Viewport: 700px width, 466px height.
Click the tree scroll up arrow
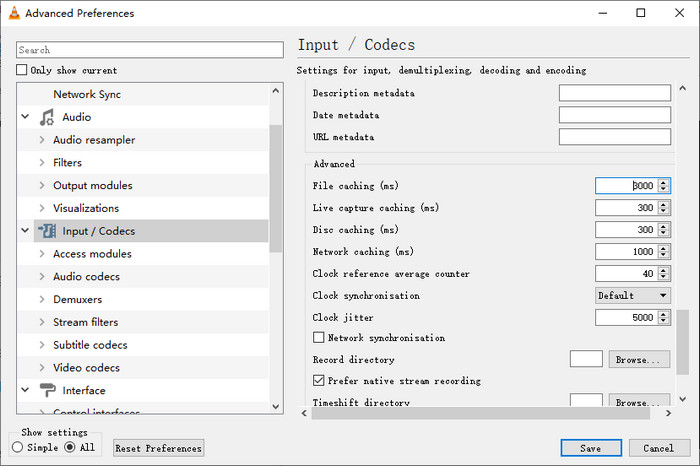[x=276, y=91]
